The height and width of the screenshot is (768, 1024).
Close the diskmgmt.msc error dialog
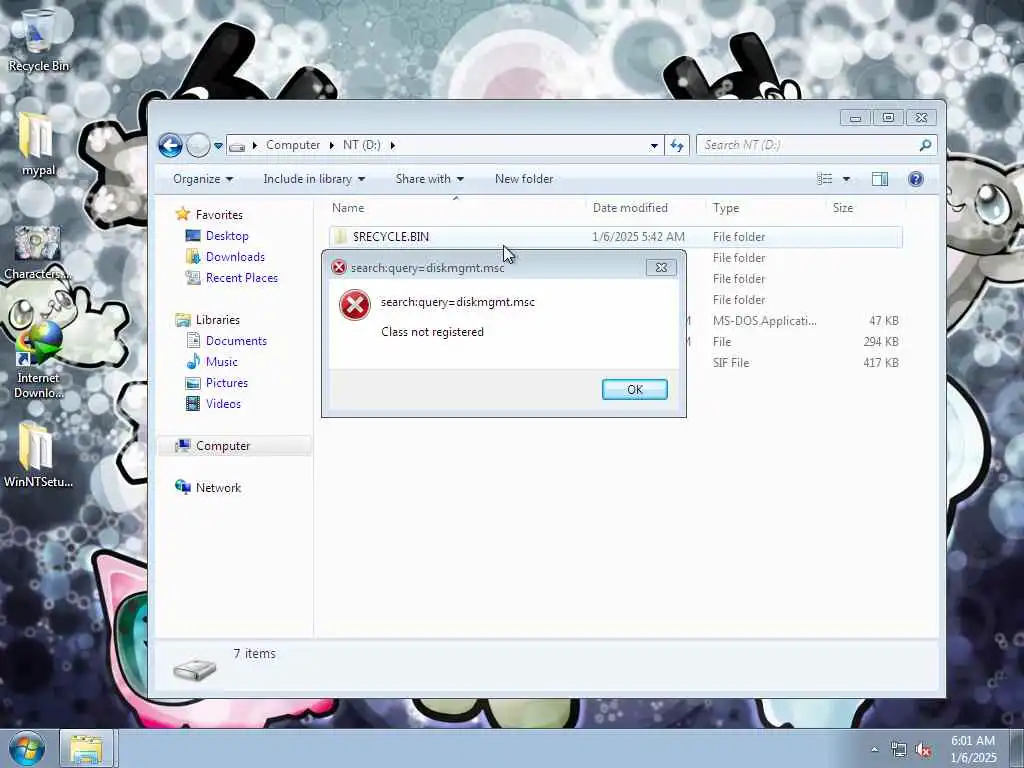pyautogui.click(x=661, y=268)
